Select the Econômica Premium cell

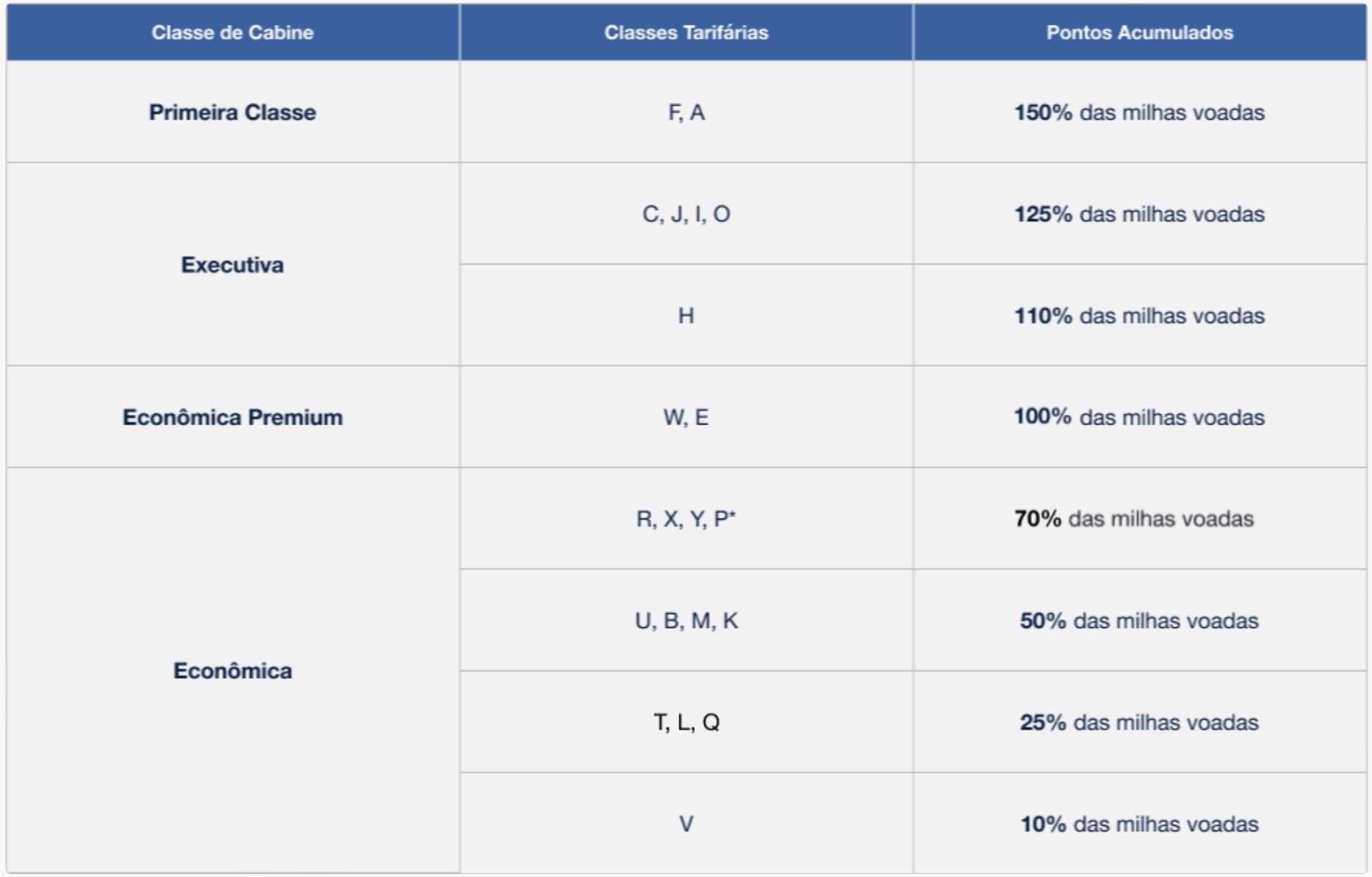tap(232, 417)
